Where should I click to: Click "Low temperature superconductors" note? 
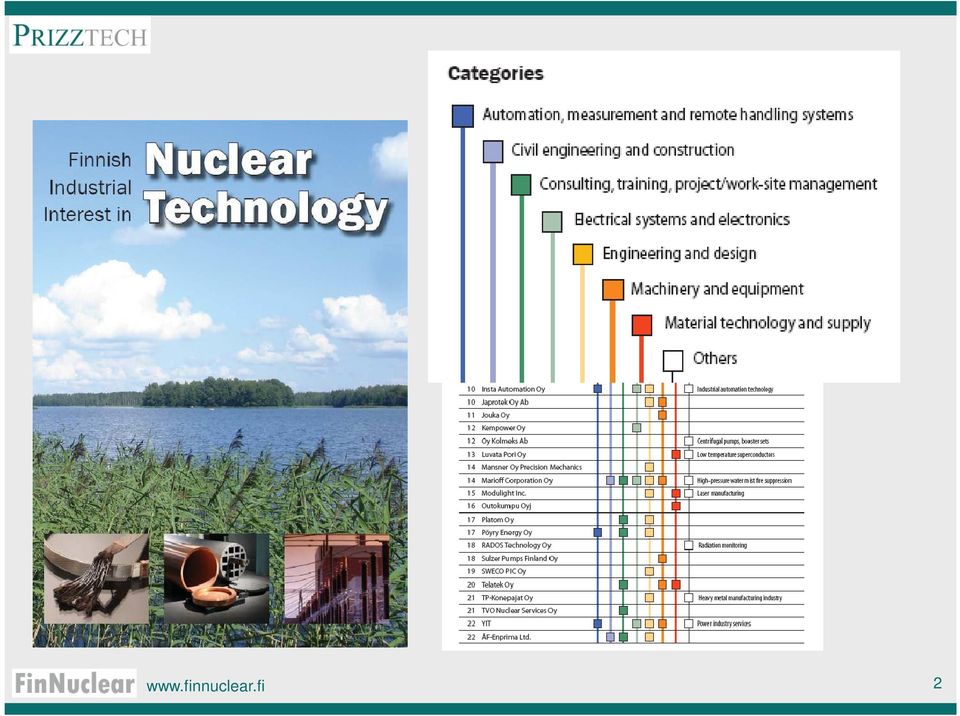[x=736, y=454]
